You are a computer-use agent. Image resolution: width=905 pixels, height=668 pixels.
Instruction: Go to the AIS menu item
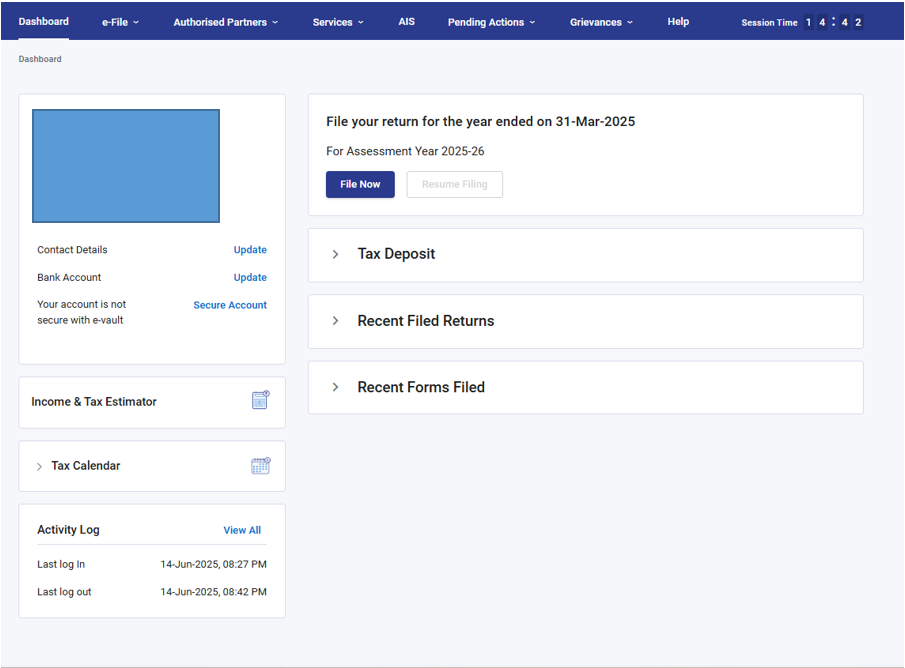(x=406, y=22)
